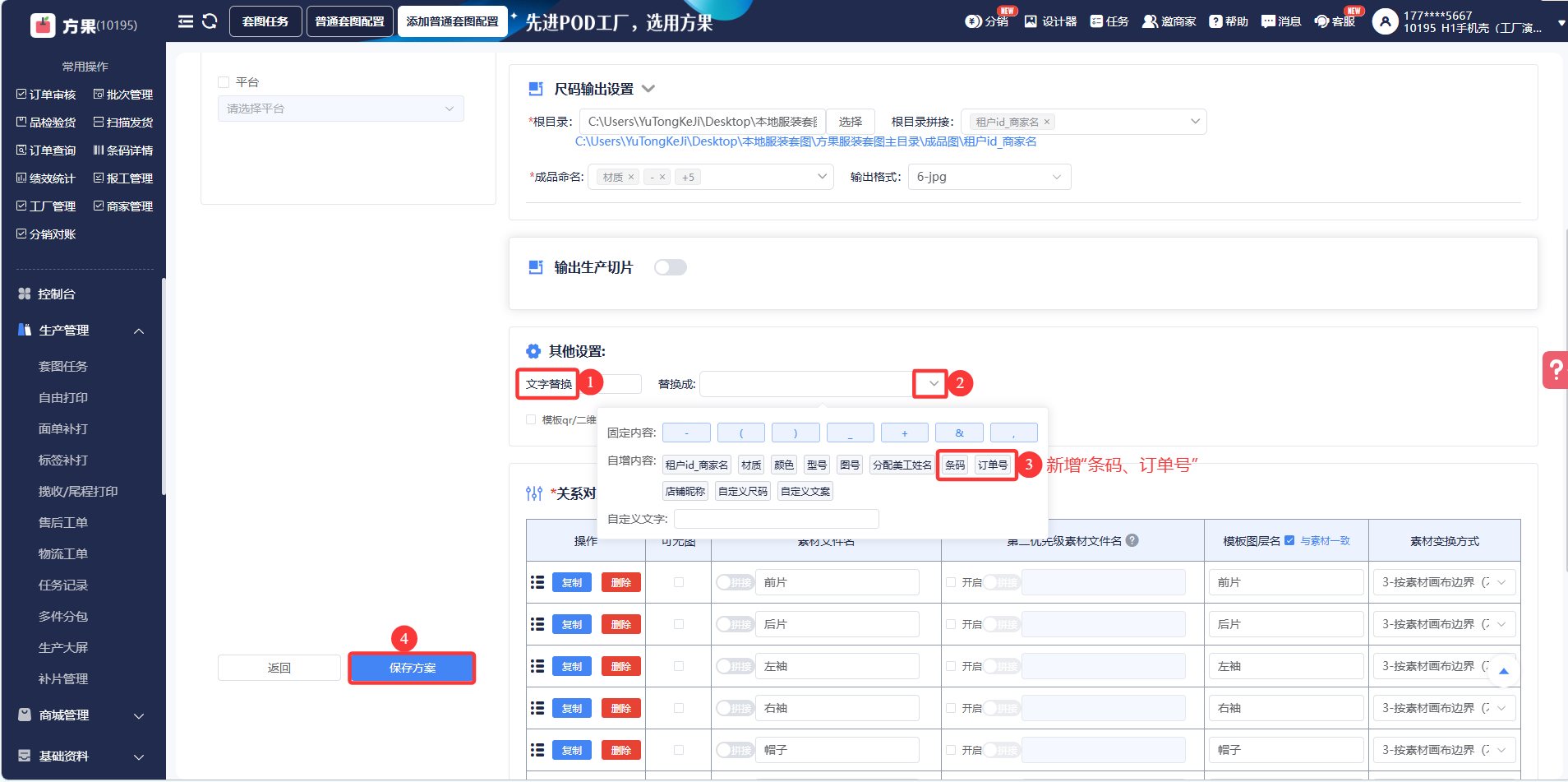Open the 订单审核 quick action
This screenshot has width=1568, height=782.
tap(46, 95)
